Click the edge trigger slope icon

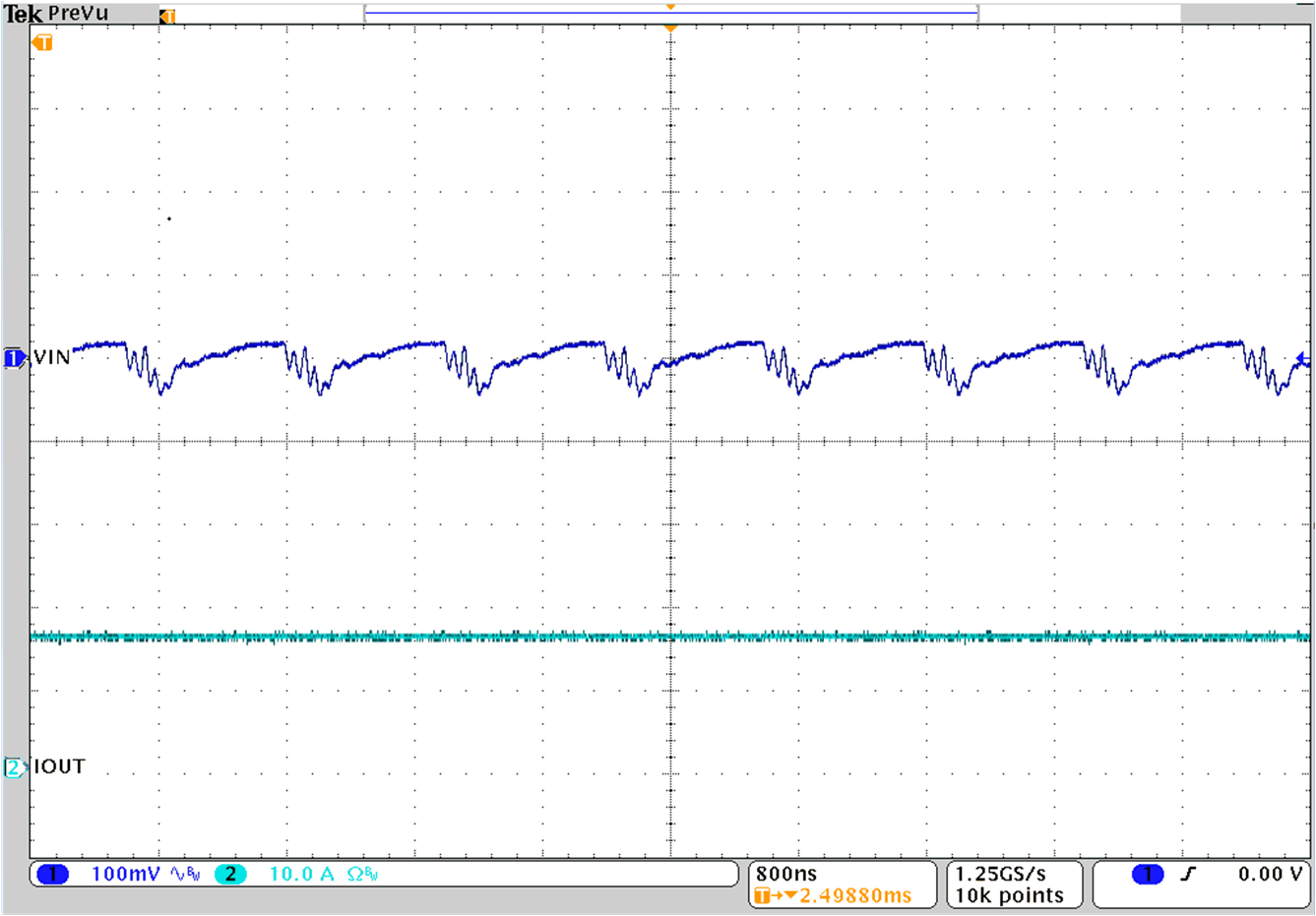pyautogui.click(x=1188, y=873)
